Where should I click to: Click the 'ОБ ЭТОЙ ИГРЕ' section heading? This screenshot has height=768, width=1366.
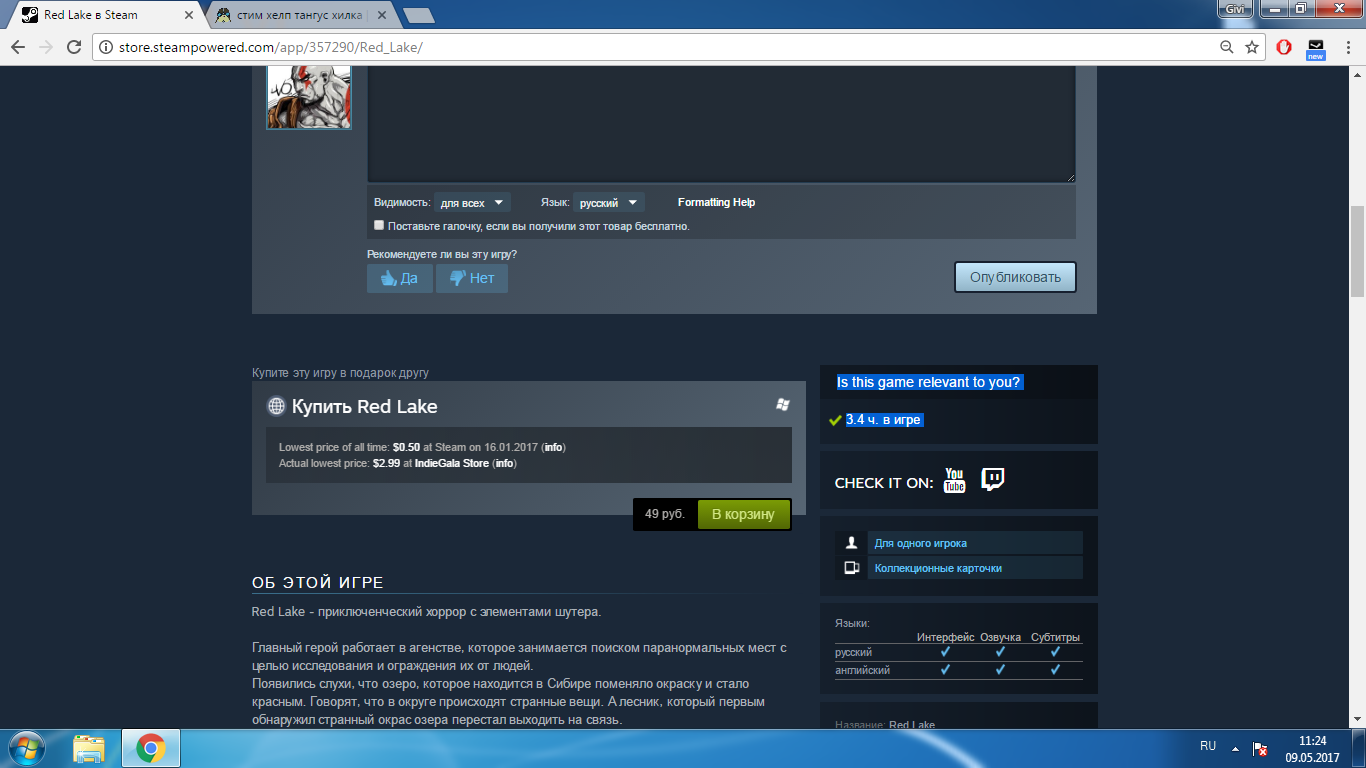(x=318, y=583)
